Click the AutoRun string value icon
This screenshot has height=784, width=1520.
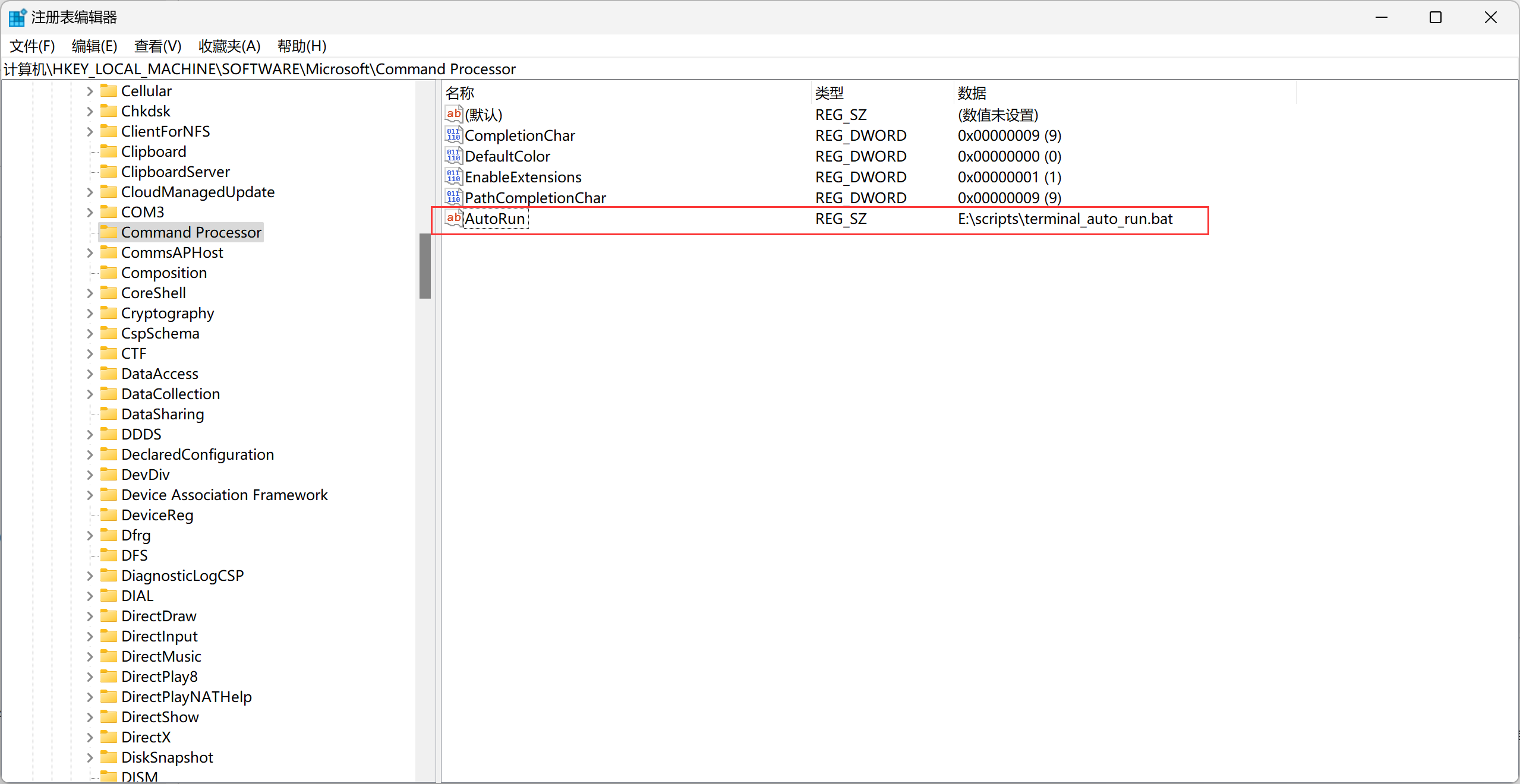(x=453, y=219)
